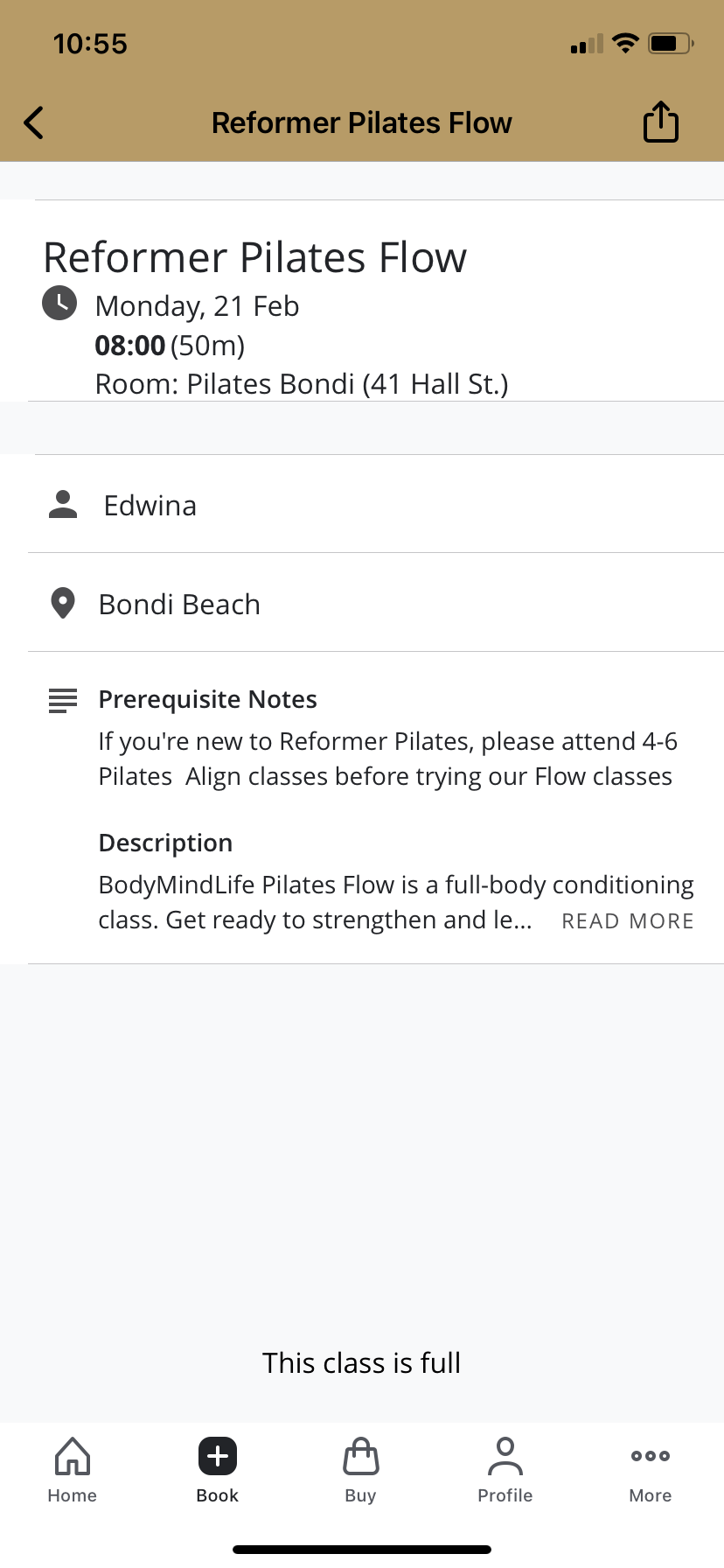The height and width of the screenshot is (1568, 724).
Task: Tap the Room: Pilates Bondi text
Action: coord(302,384)
